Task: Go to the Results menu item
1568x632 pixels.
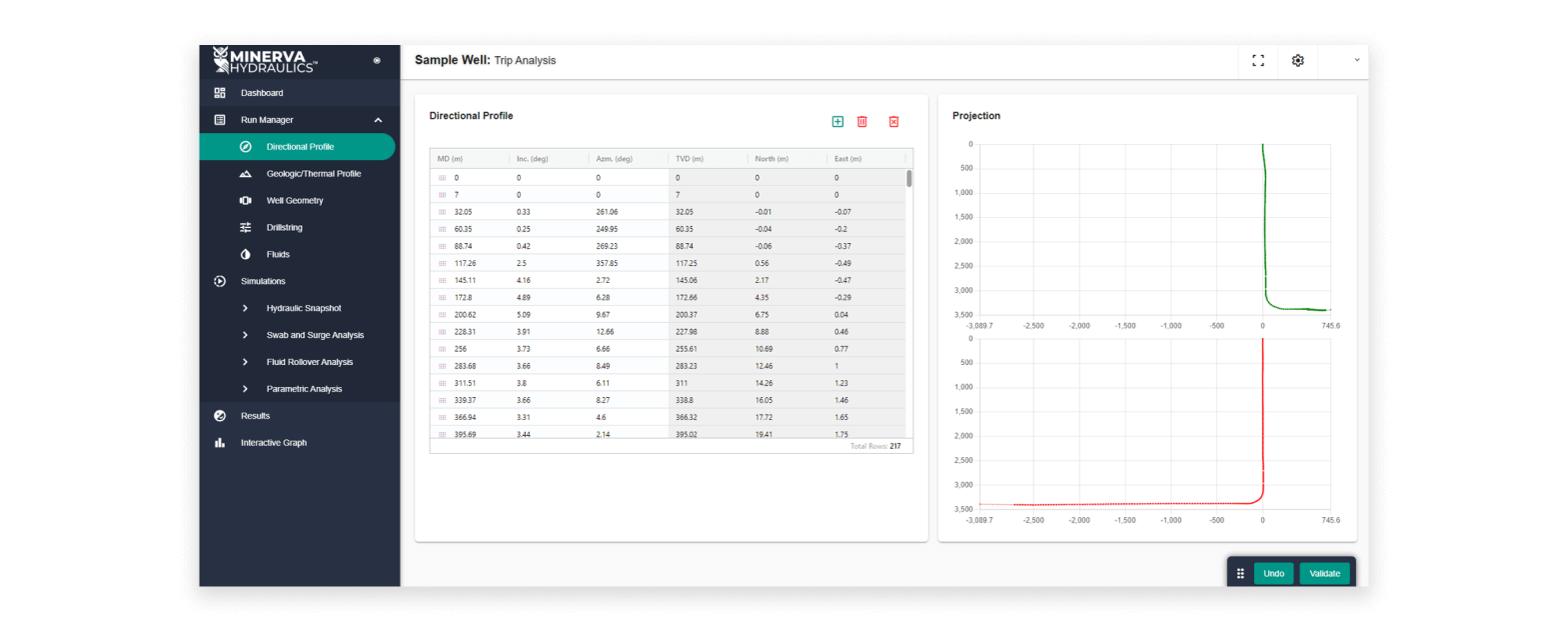Action: [255, 416]
